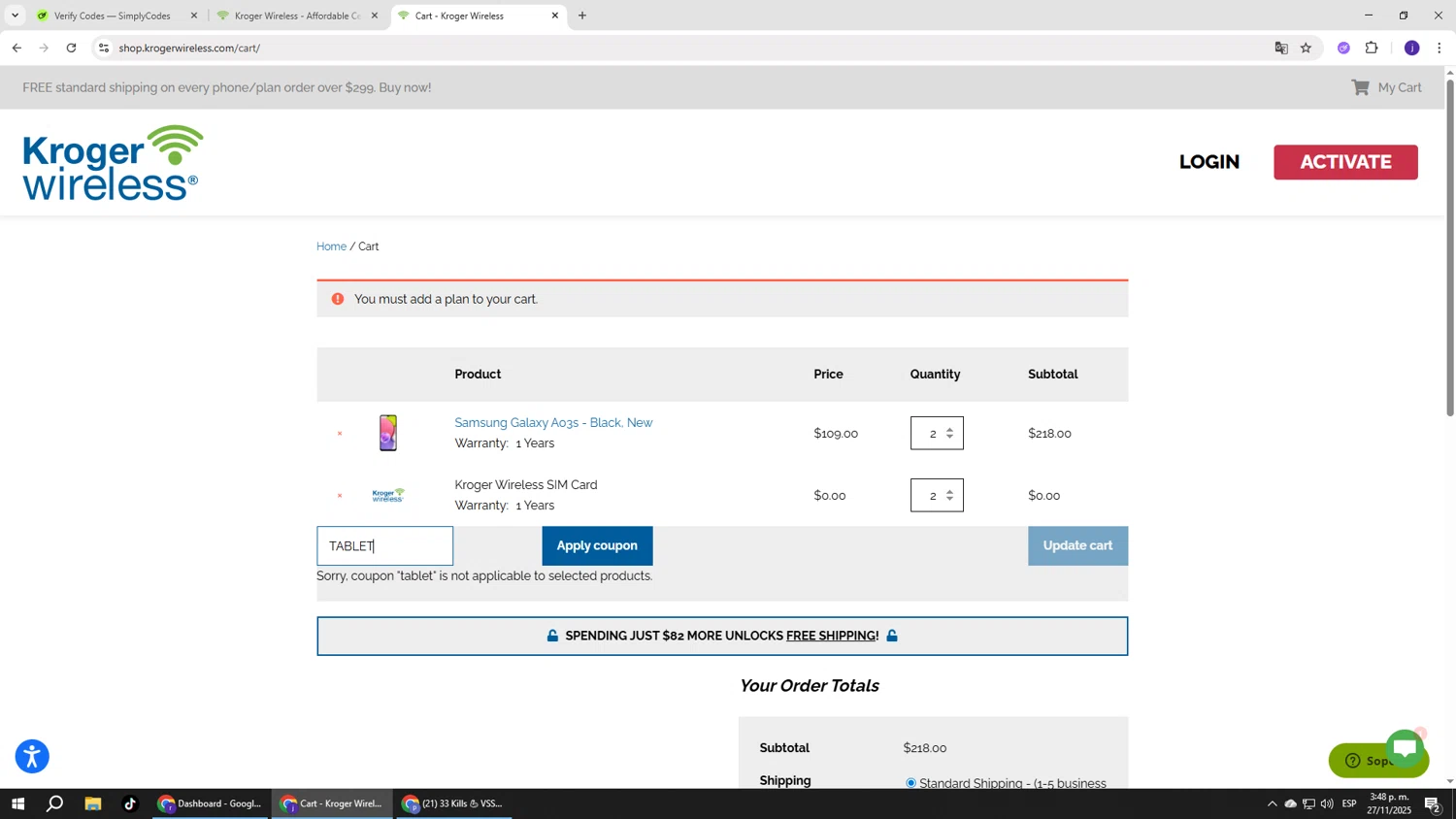Open the TikTok taskbar app
Image resolution: width=1456 pixels, height=819 pixels.
(130, 803)
